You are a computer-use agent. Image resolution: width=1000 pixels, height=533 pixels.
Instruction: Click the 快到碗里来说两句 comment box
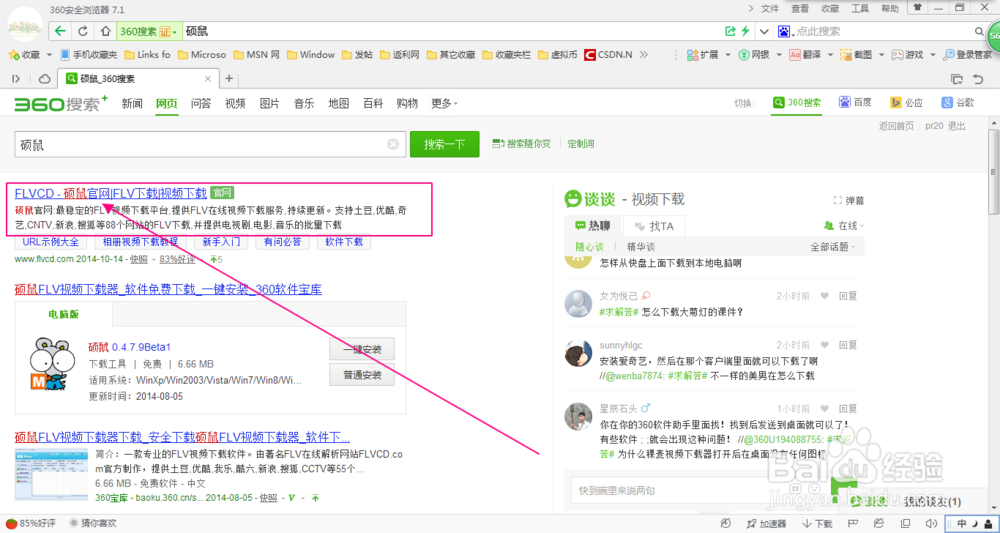[x=700, y=490]
